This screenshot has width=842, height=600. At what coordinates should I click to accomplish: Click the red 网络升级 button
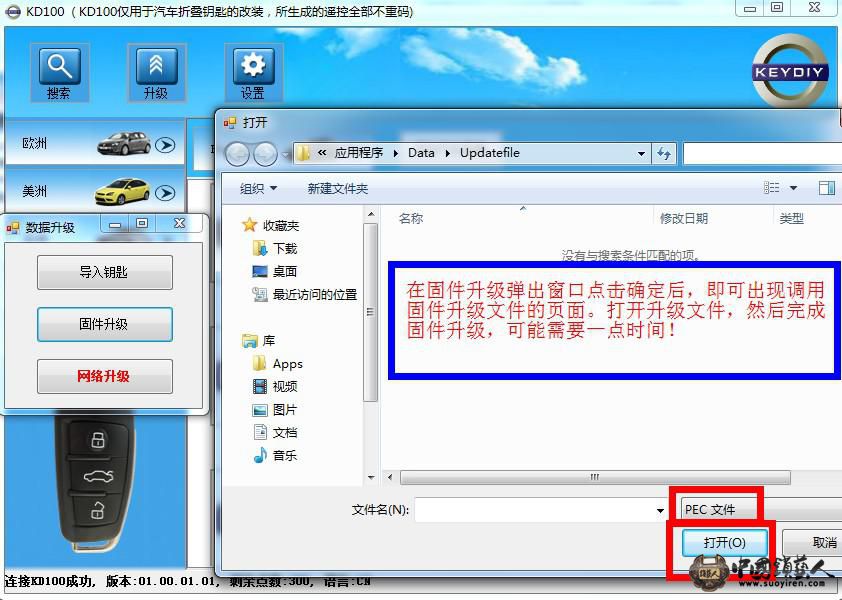point(105,376)
